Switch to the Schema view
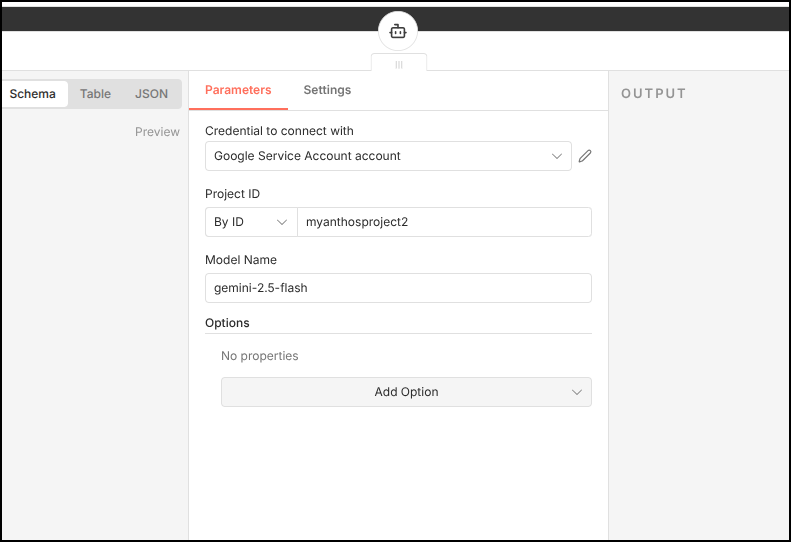This screenshot has height=542, width=791. 33,94
